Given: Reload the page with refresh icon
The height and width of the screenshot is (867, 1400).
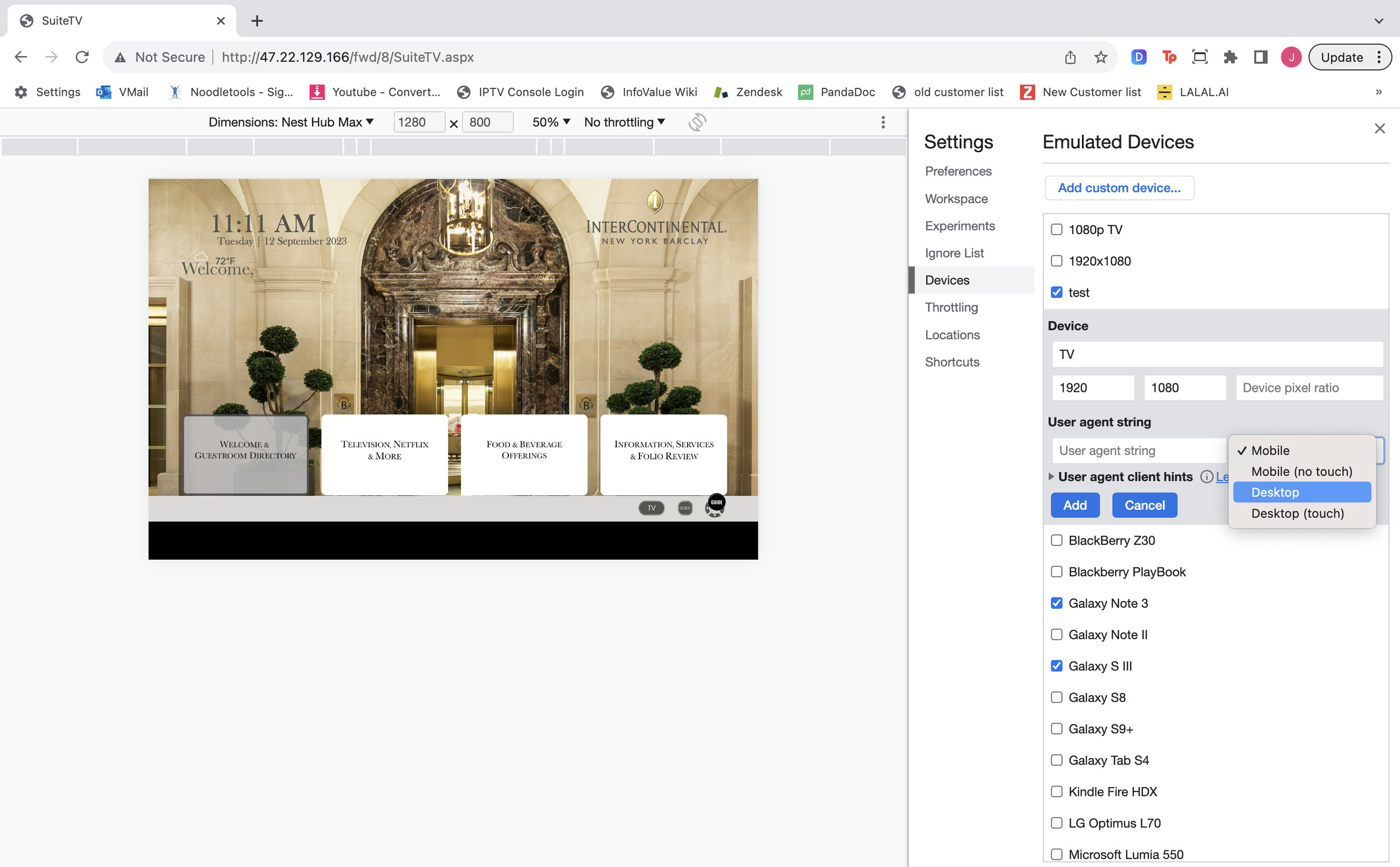Looking at the screenshot, I should pyautogui.click(x=82, y=57).
